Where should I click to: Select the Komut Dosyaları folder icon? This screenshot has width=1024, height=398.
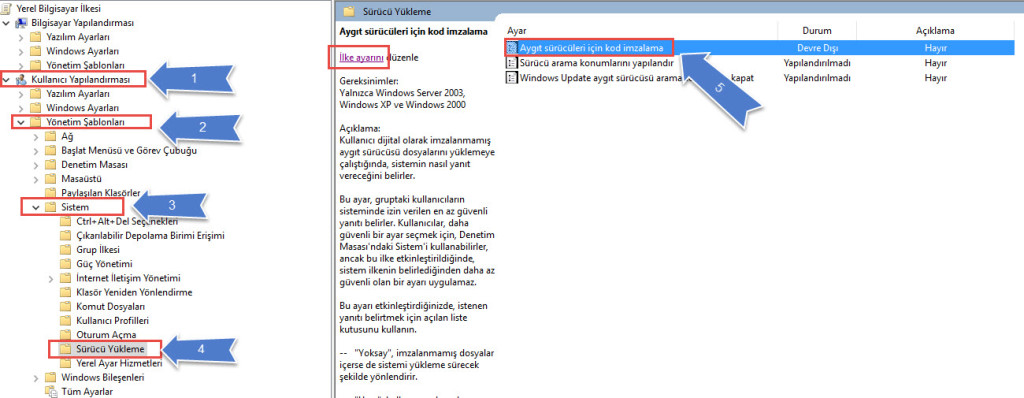click(65, 306)
